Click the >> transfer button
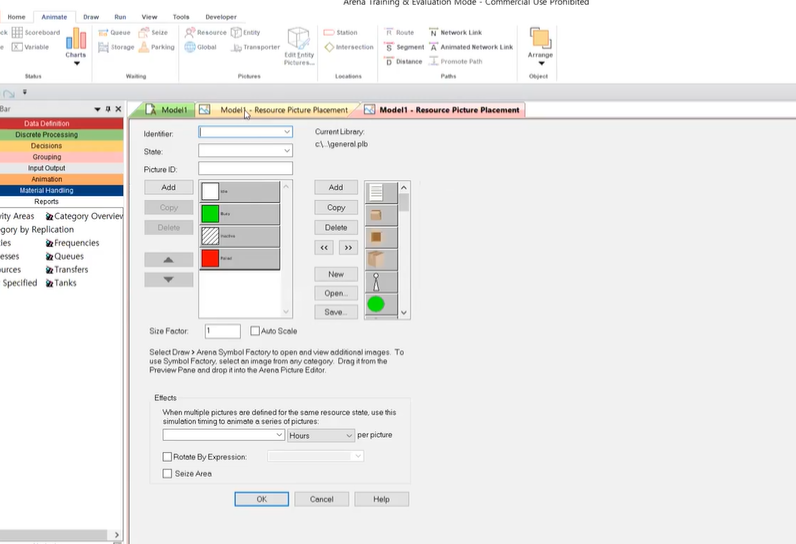 pyautogui.click(x=348, y=248)
